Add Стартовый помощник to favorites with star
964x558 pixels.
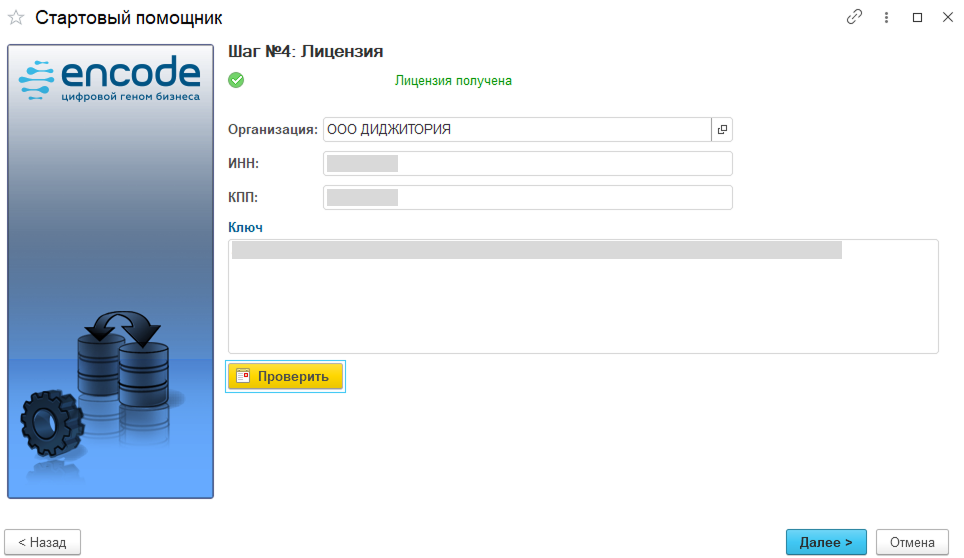[16, 18]
